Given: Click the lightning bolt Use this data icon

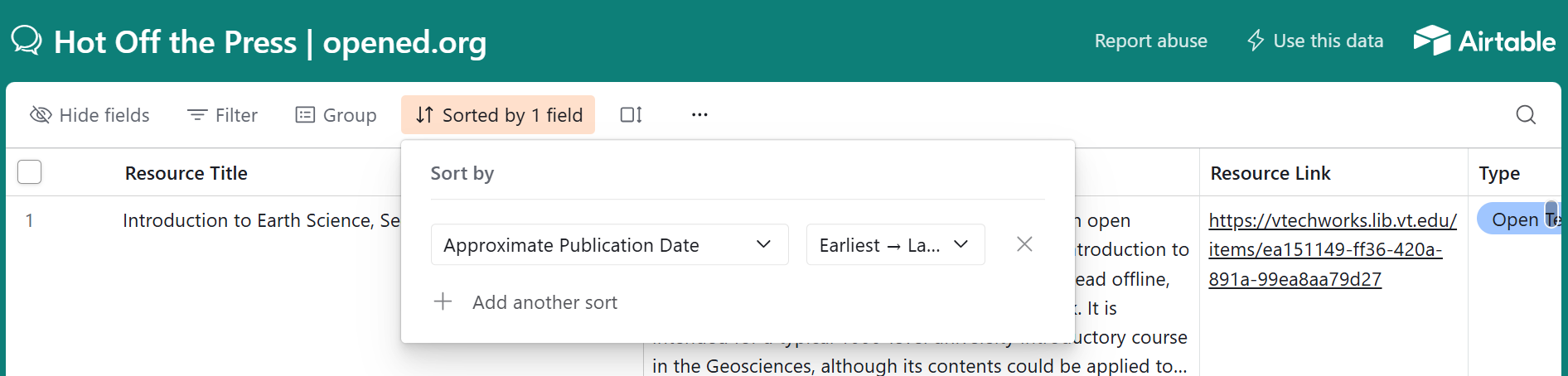Looking at the screenshot, I should click(1256, 41).
